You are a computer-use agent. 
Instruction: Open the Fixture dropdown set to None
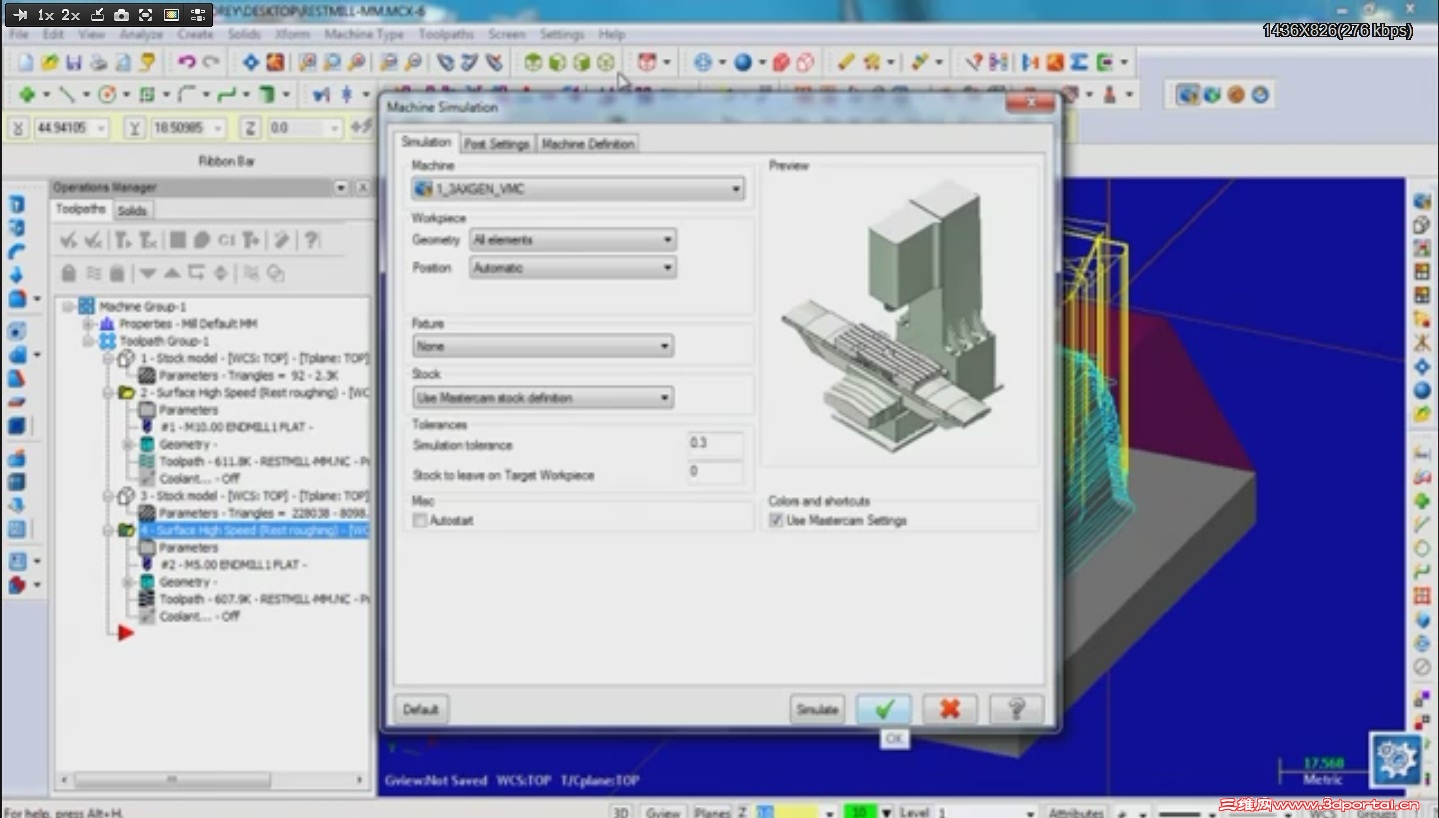coord(543,346)
